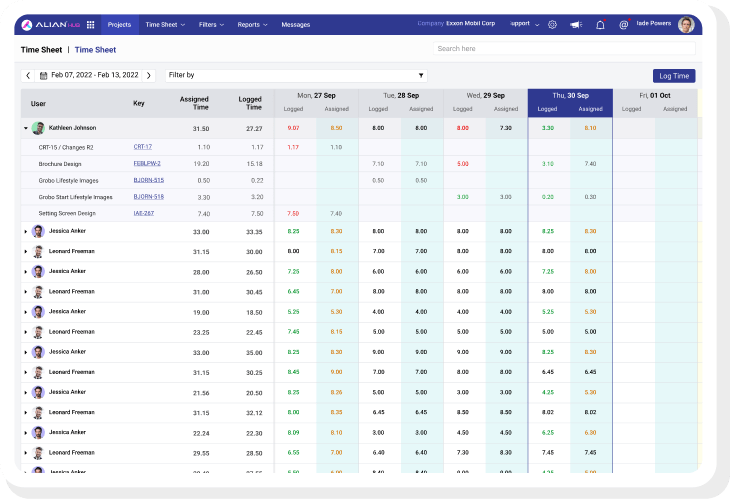The height and width of the screenshot is (499, 730).
Task: Open the notifications bell icon
Action: (601, 25)
